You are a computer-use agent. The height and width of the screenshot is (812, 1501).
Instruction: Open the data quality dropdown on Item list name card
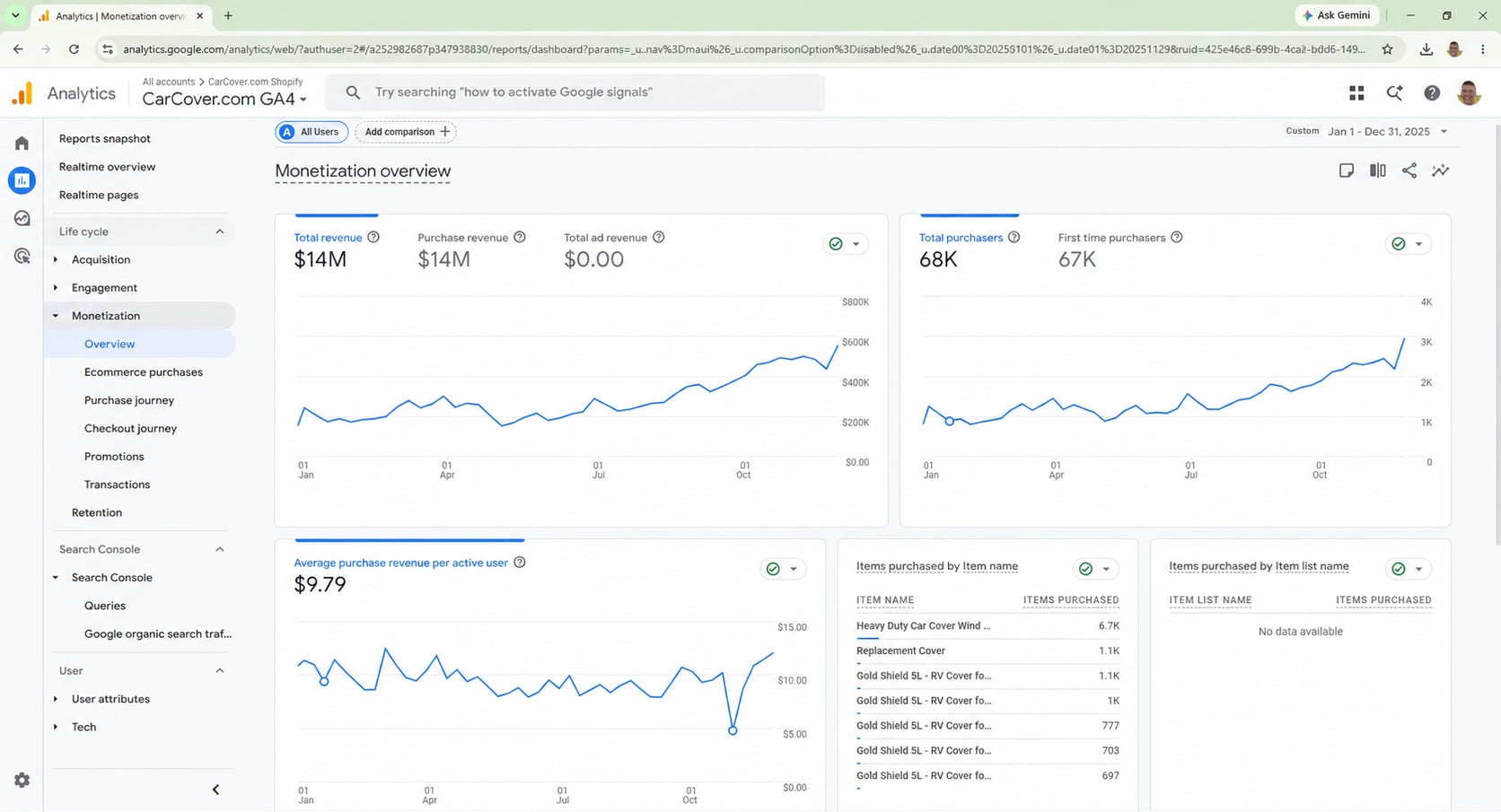click(x=1408, y=569)
